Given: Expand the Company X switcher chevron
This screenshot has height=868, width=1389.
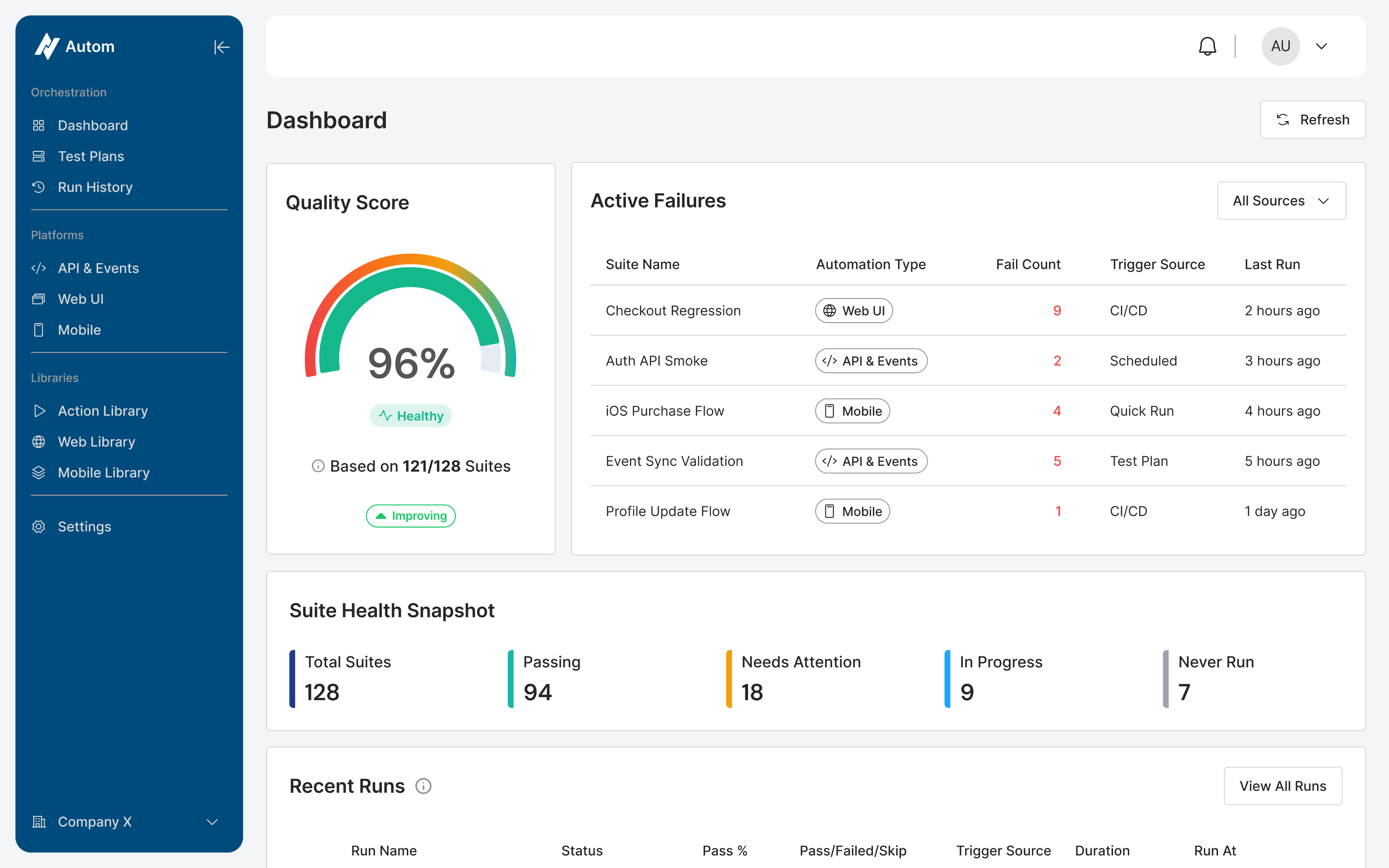Looking at the screenshot, I should pos(212,822).
